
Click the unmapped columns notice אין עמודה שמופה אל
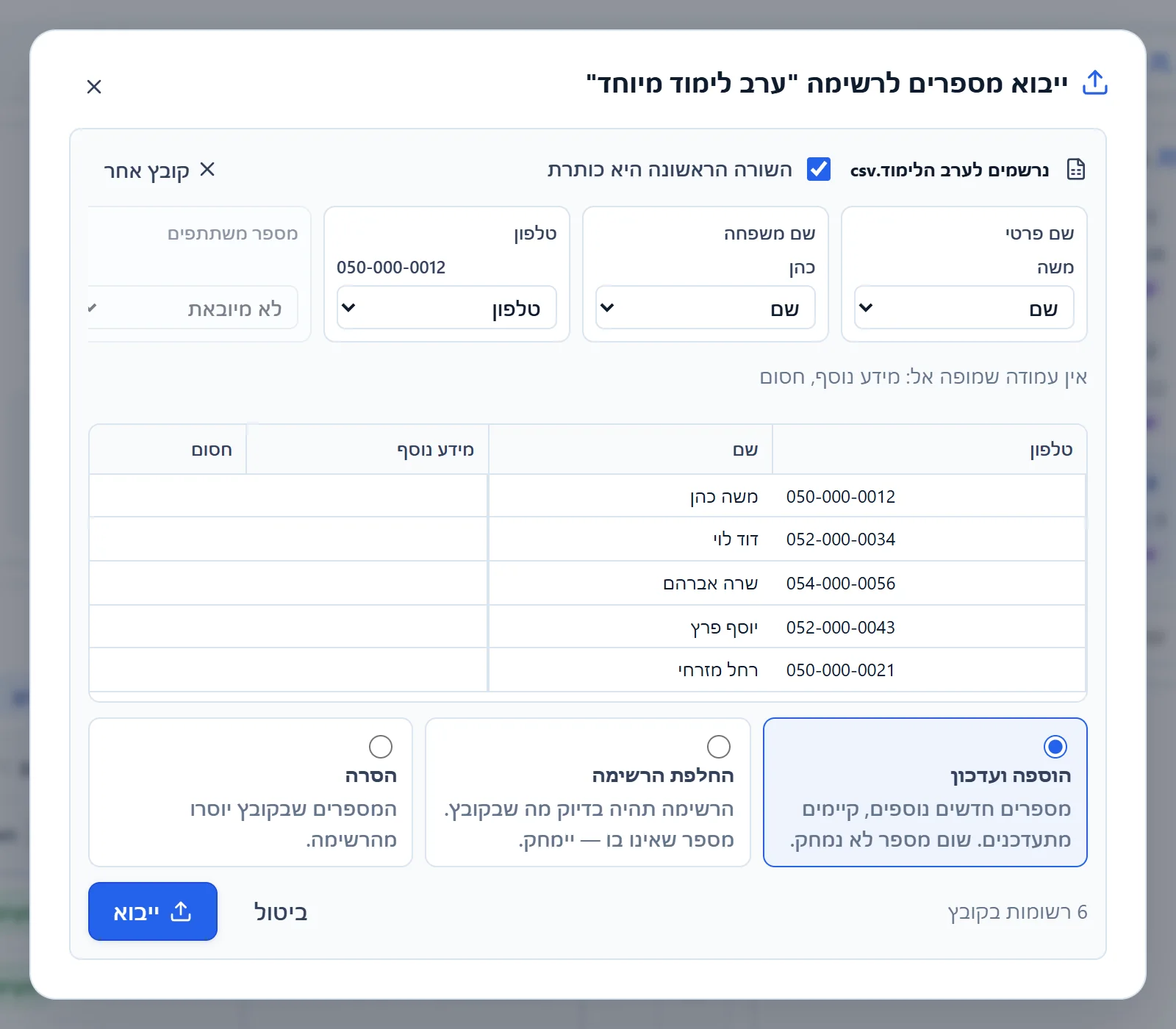pyautogui.click(x=923, y=377)
